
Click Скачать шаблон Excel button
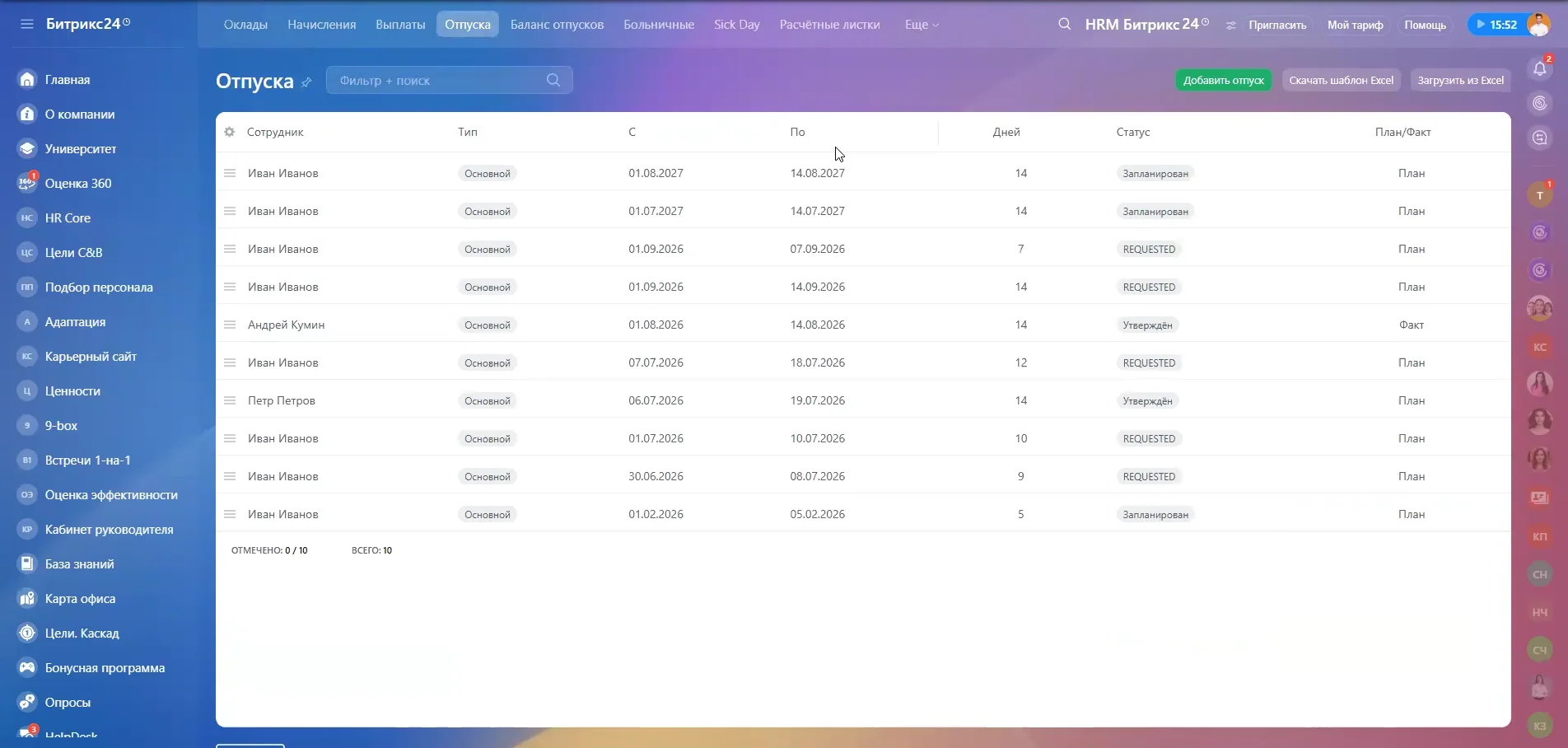[x=1342, y=80]
